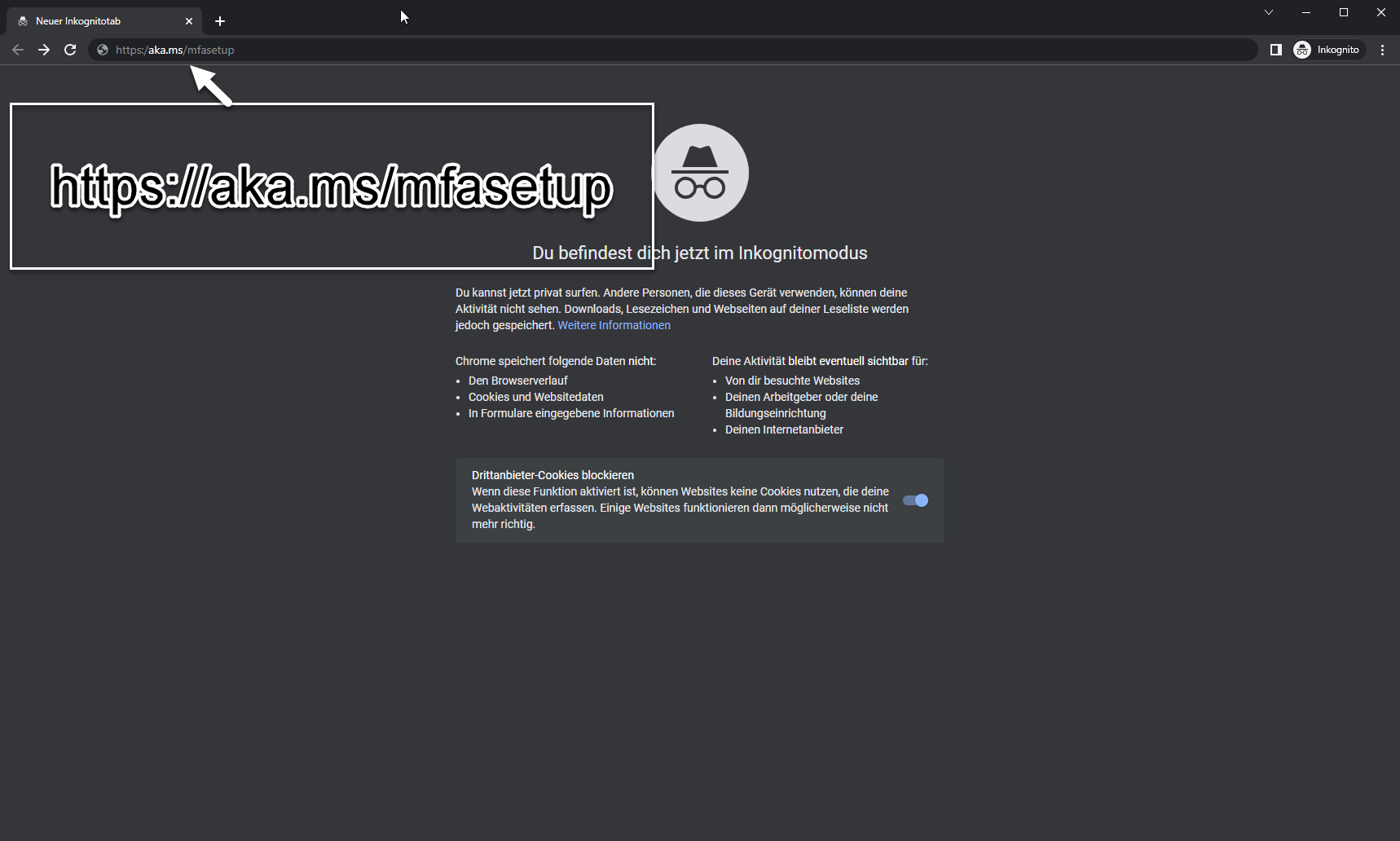1400x841 pixels.
Task: Go back using the back arrow
Action: (18, 50)
